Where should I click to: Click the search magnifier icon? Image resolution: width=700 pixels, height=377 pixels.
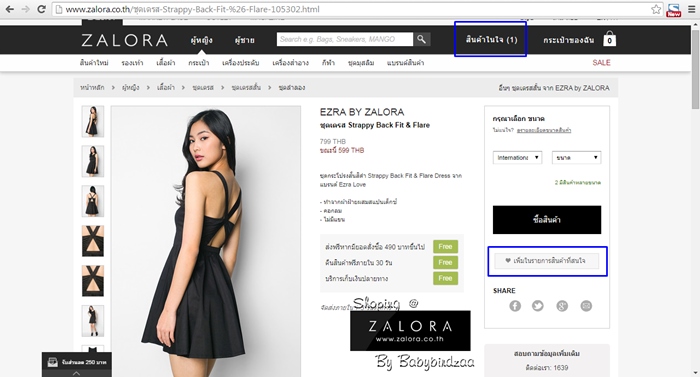(421, 39)
